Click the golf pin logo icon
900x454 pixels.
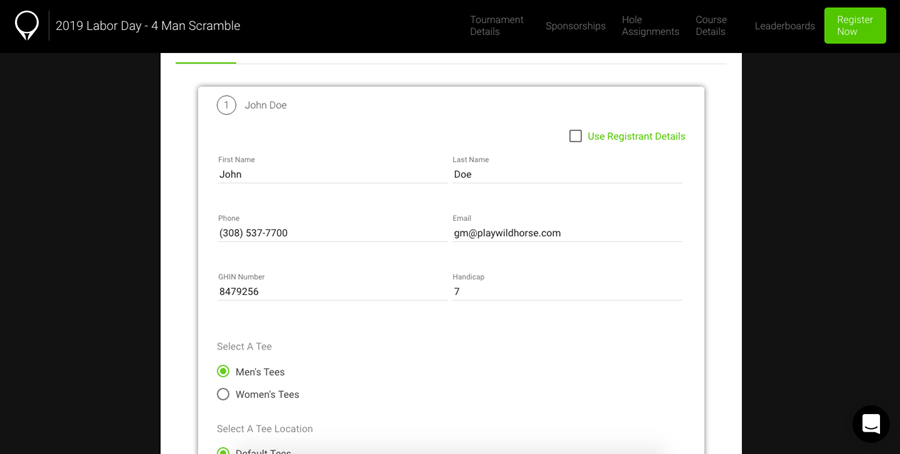pyautogui.click(x=27, y=25)
